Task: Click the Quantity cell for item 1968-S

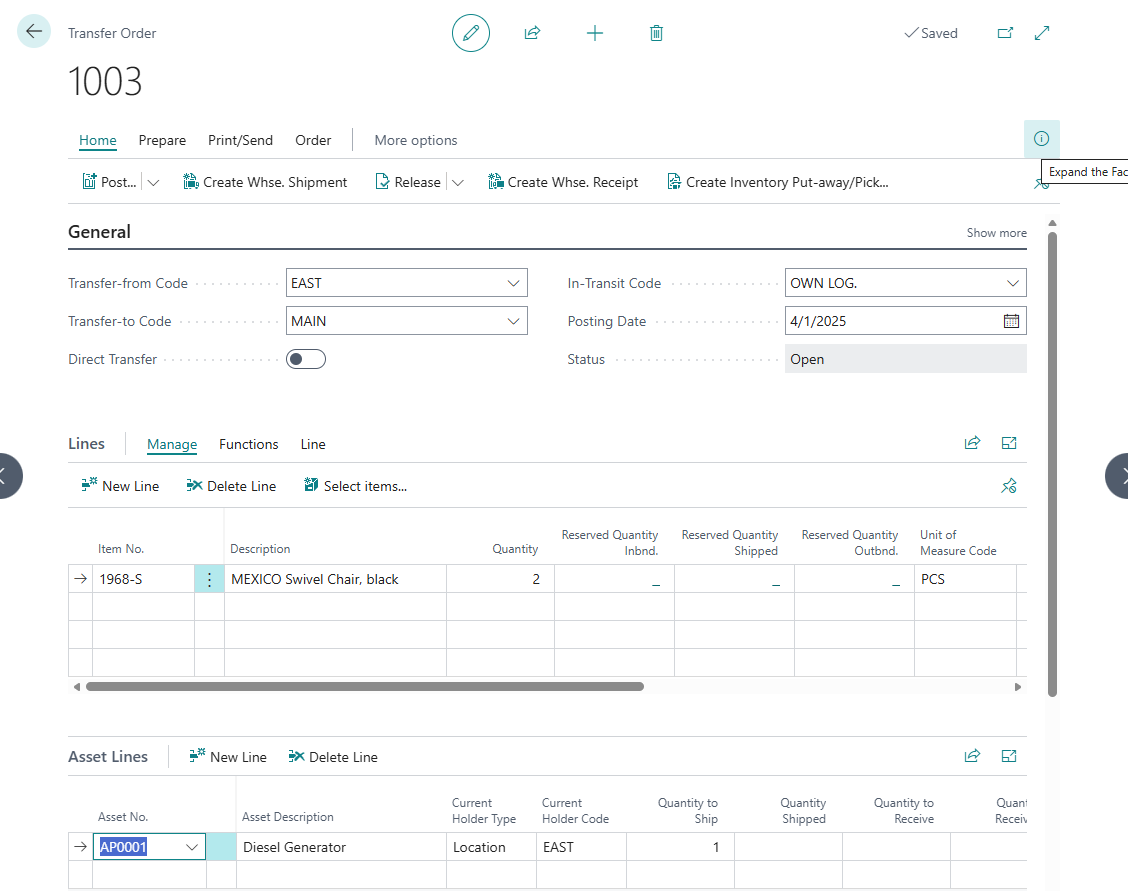Action: tap(500, 579)
